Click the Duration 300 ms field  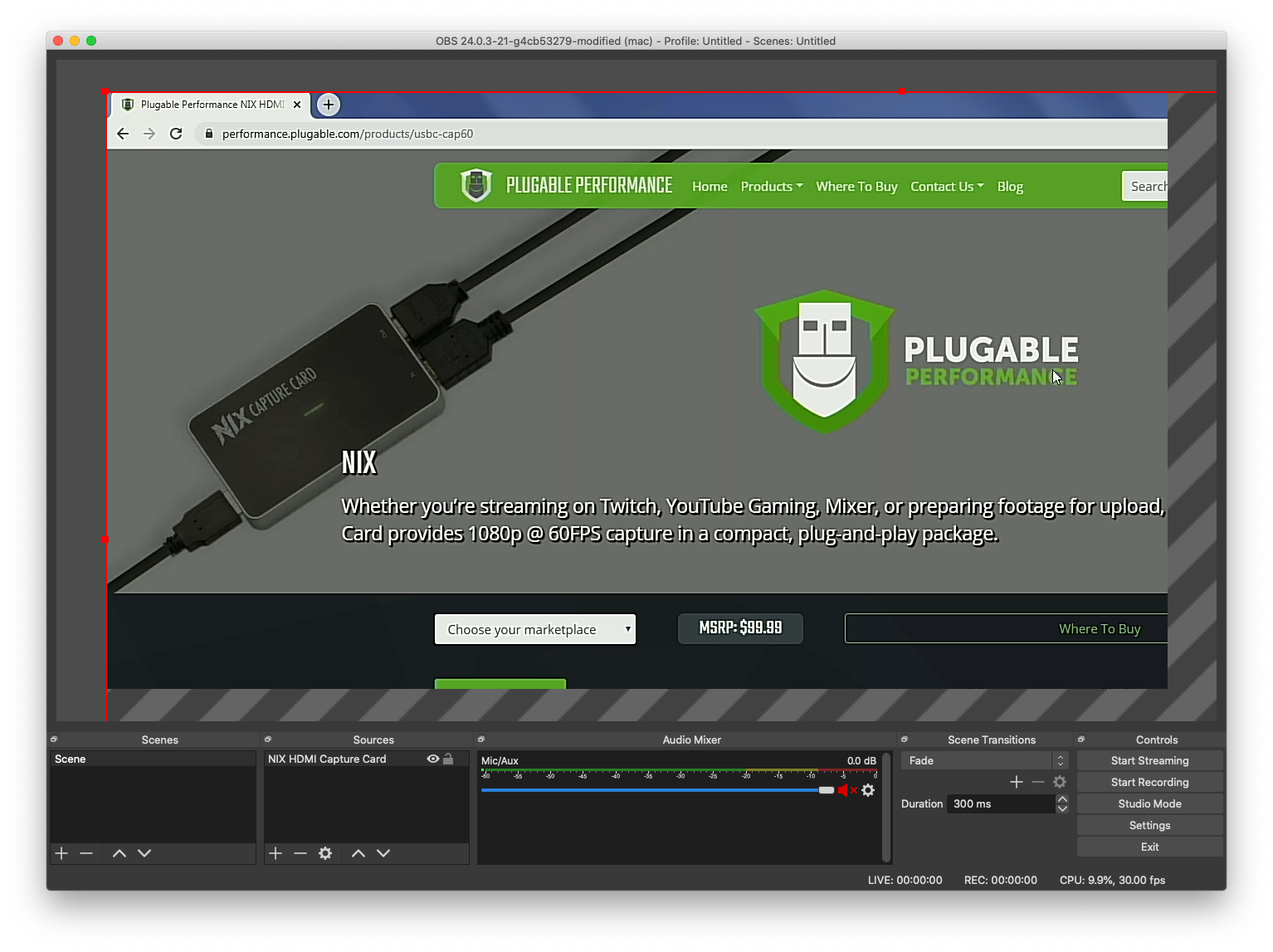(x=1001, y=803)
